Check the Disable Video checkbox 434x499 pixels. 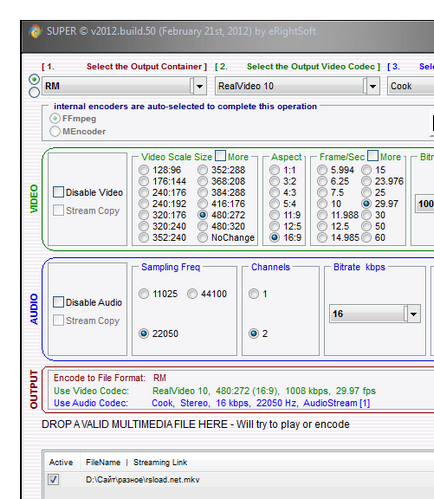click(58, 192)
